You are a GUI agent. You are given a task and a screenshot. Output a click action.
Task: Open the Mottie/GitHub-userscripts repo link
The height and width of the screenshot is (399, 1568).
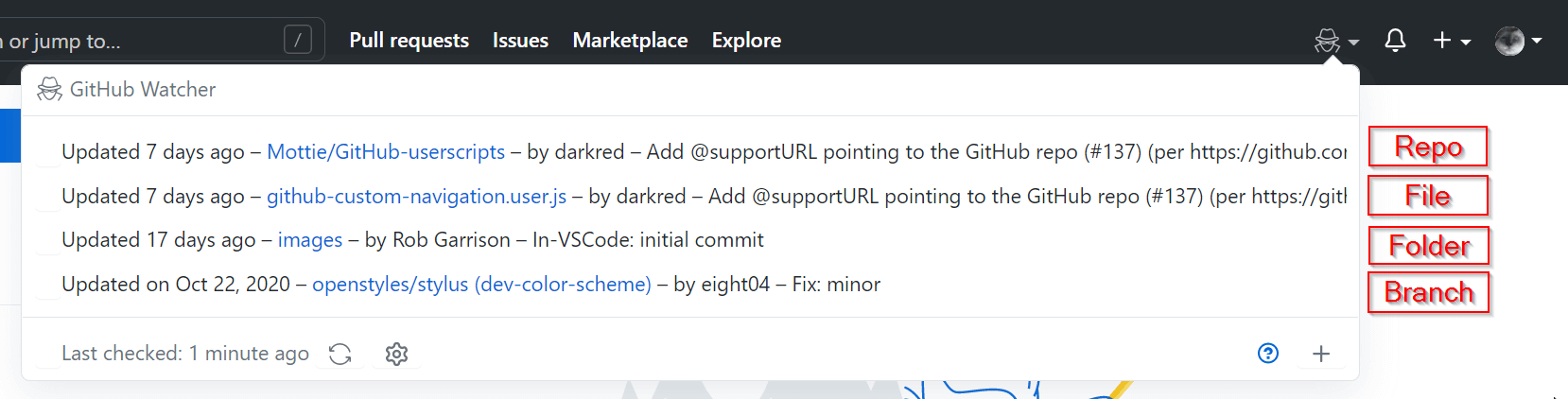pyautogui.click(x=386, y=152)
